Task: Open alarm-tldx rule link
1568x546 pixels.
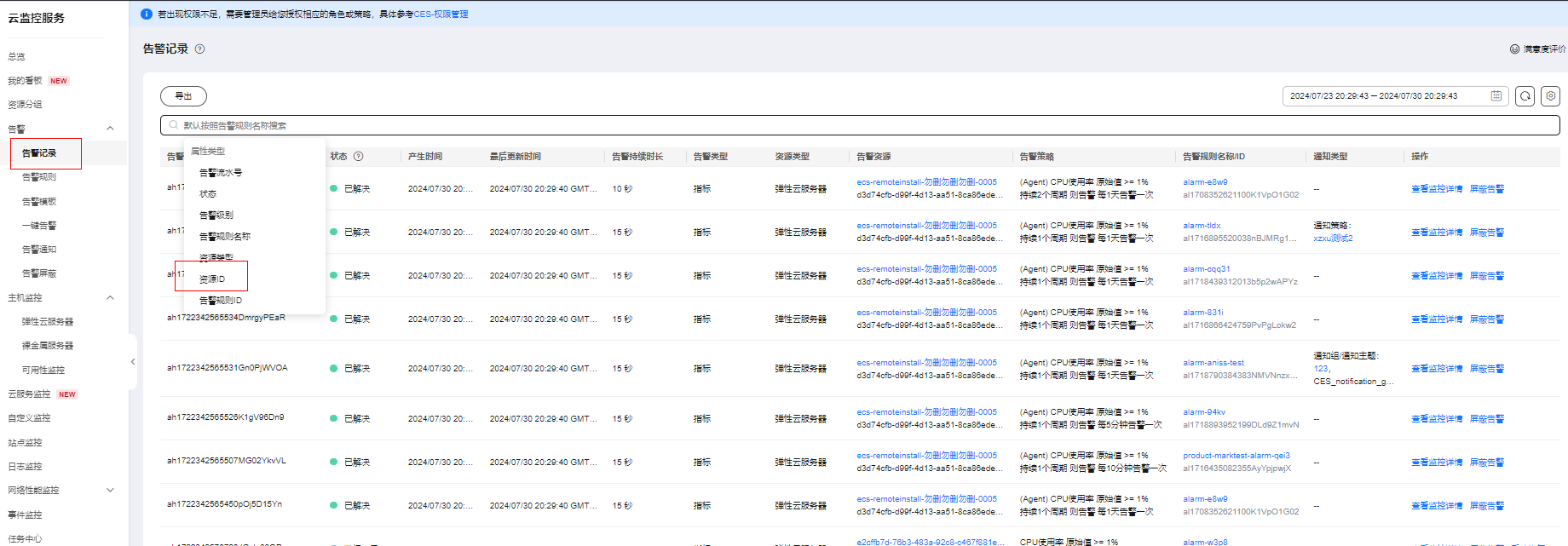Action: click(1202, 226)
